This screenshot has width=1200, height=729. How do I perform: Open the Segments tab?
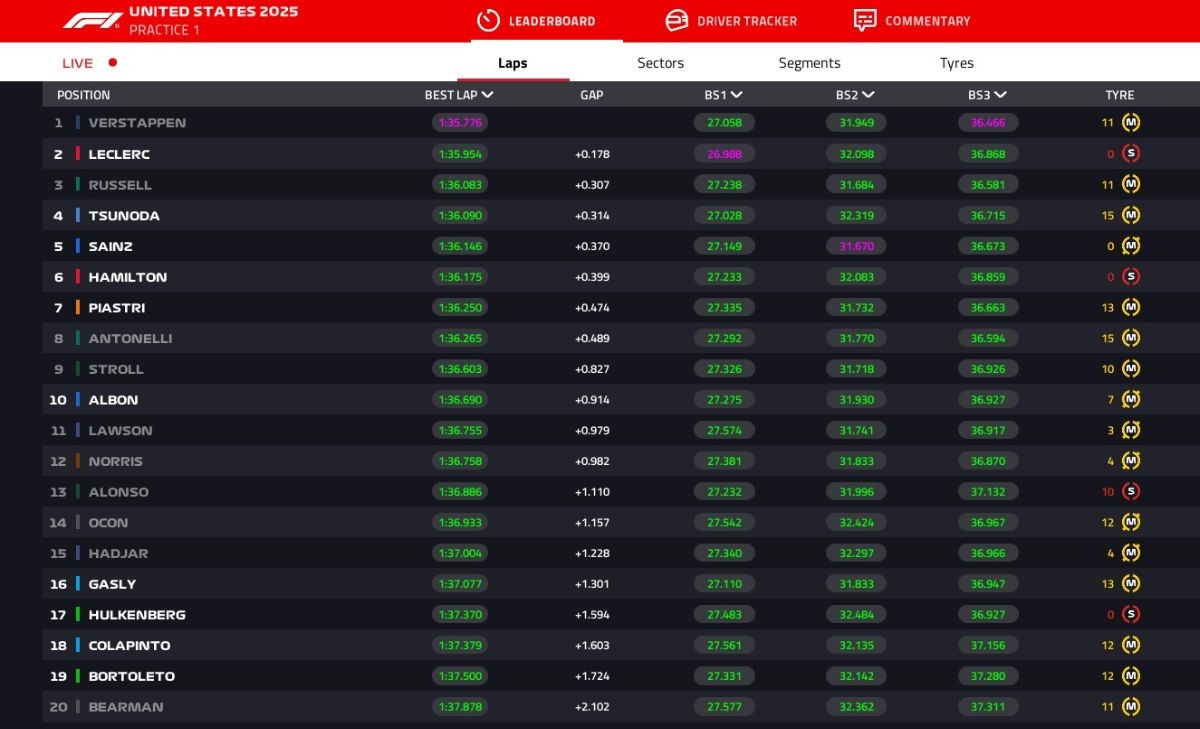coord(809,63)
